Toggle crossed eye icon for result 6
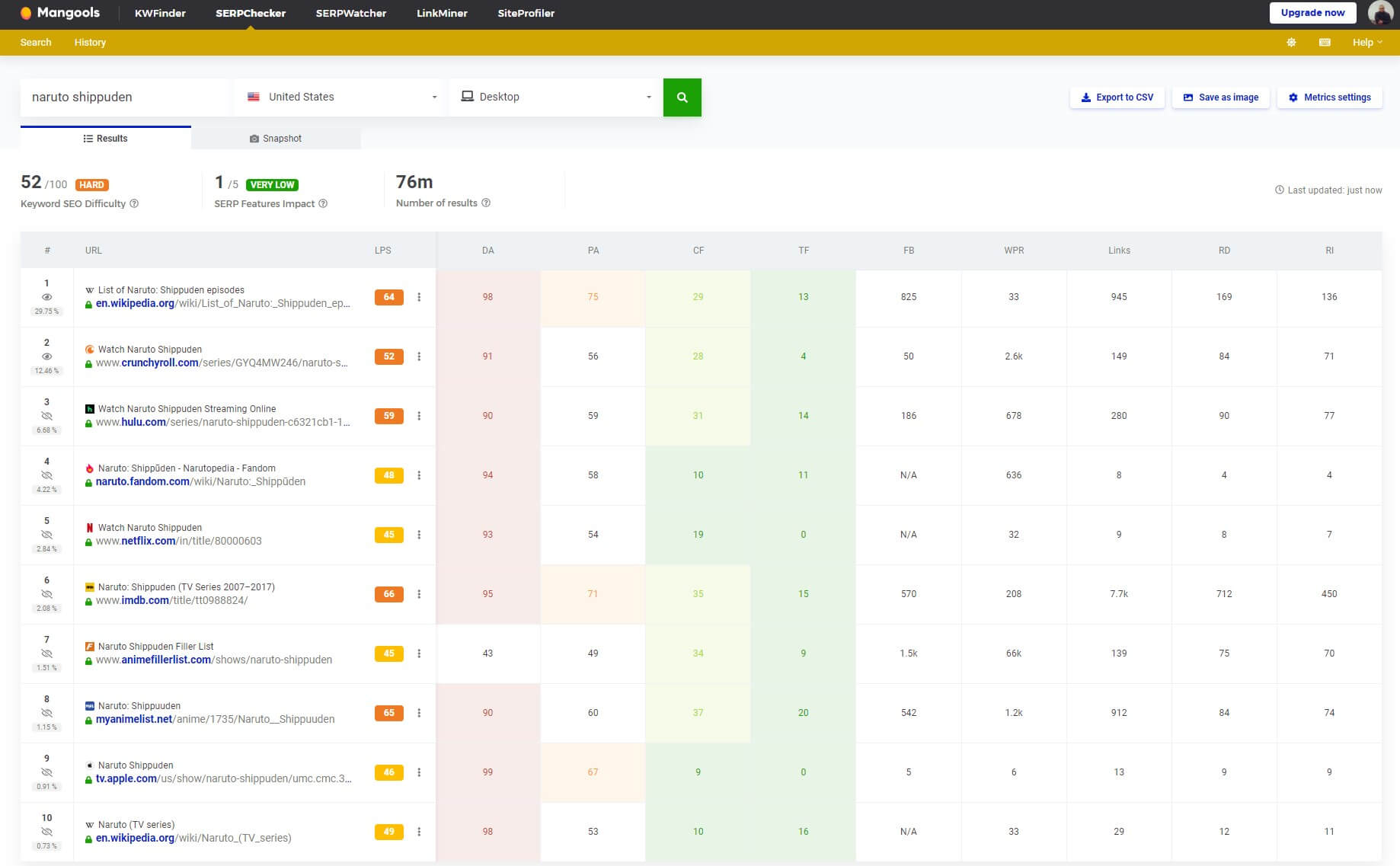Image resolution: width=1400 pixels, height=866 pixels. pyautogui.click(x=46, y=594)
